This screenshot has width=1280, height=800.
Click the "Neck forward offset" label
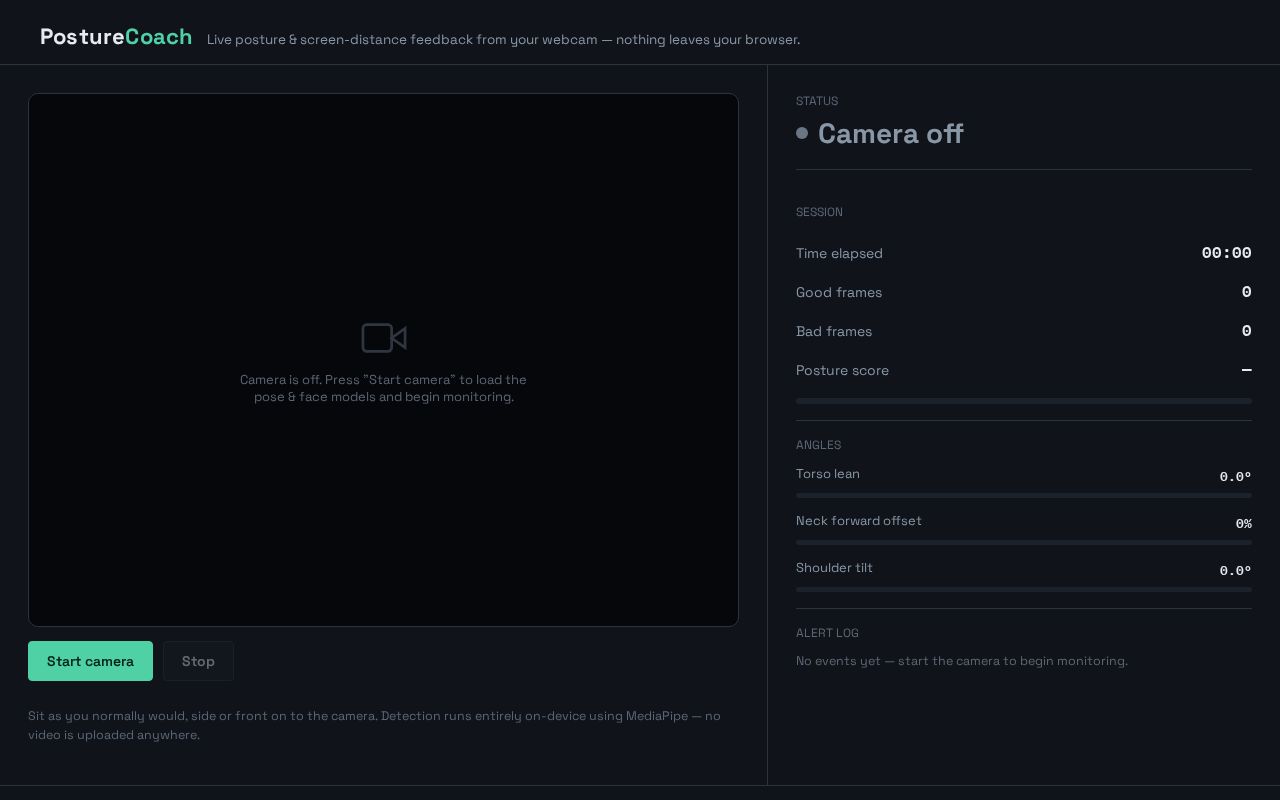click(859, 521)
